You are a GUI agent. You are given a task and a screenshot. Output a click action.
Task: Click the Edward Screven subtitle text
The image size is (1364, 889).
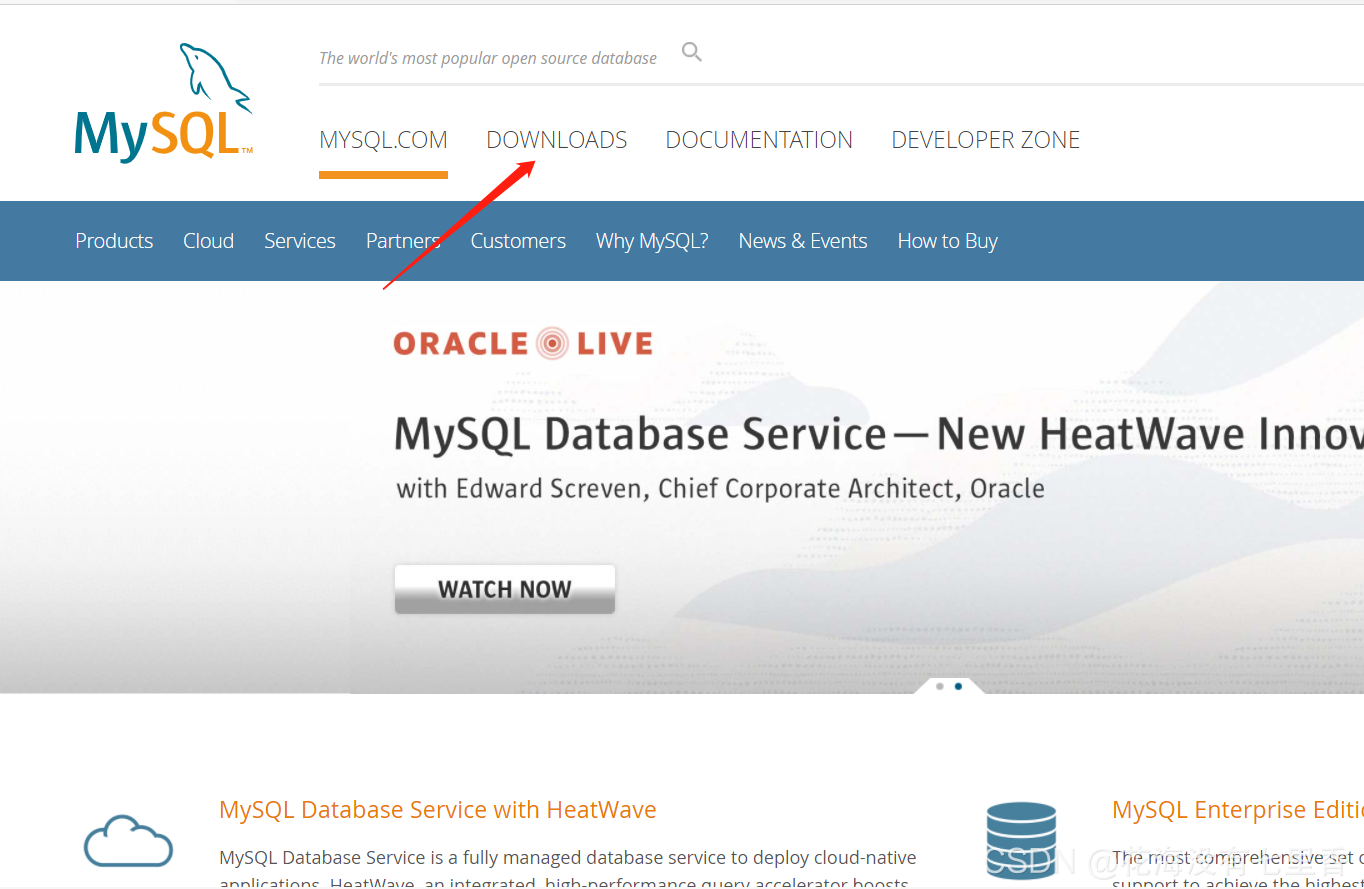coord(720,489)
